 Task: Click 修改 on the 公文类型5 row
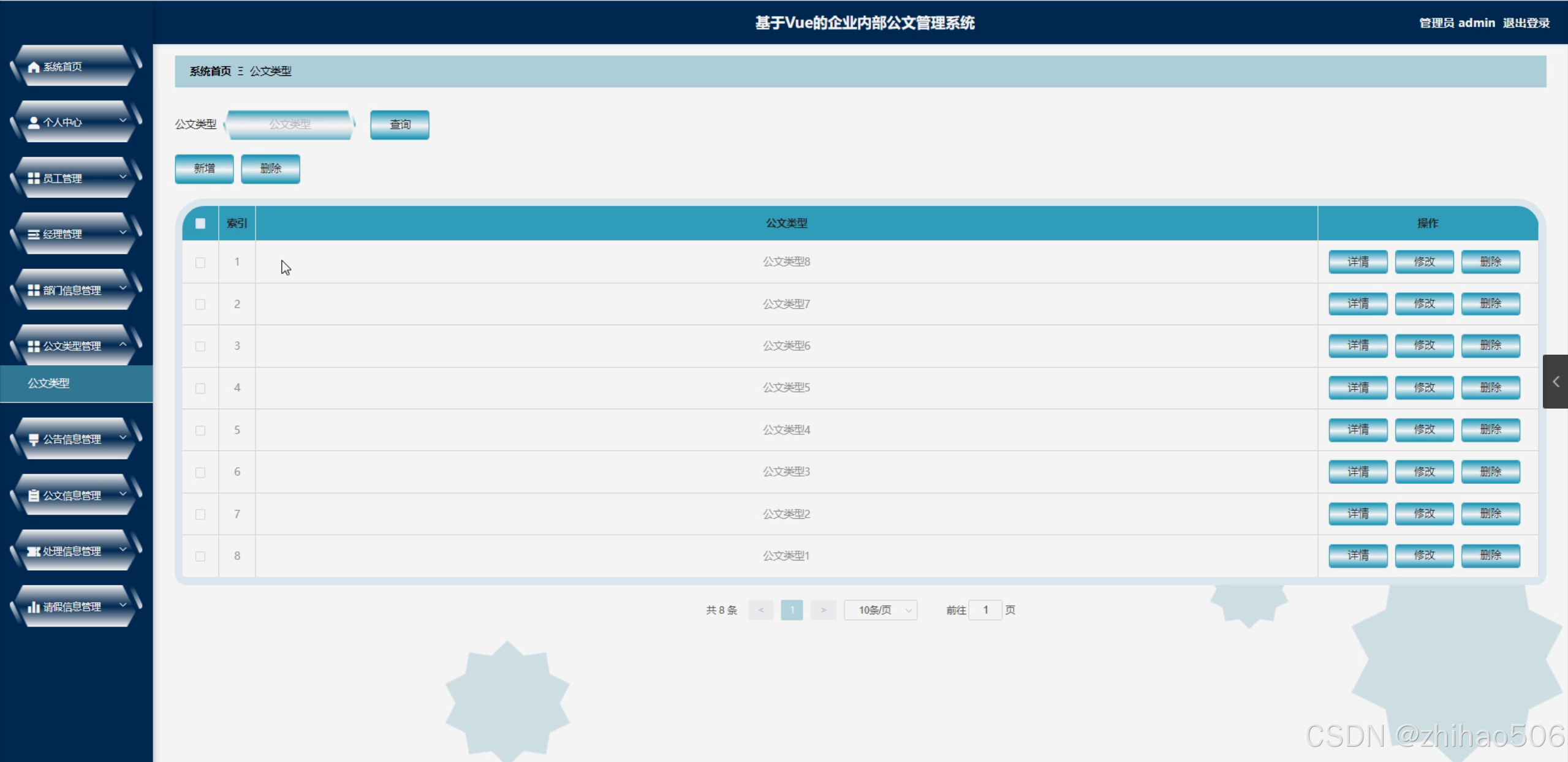pyautogui.click(x=1423, y=387)
